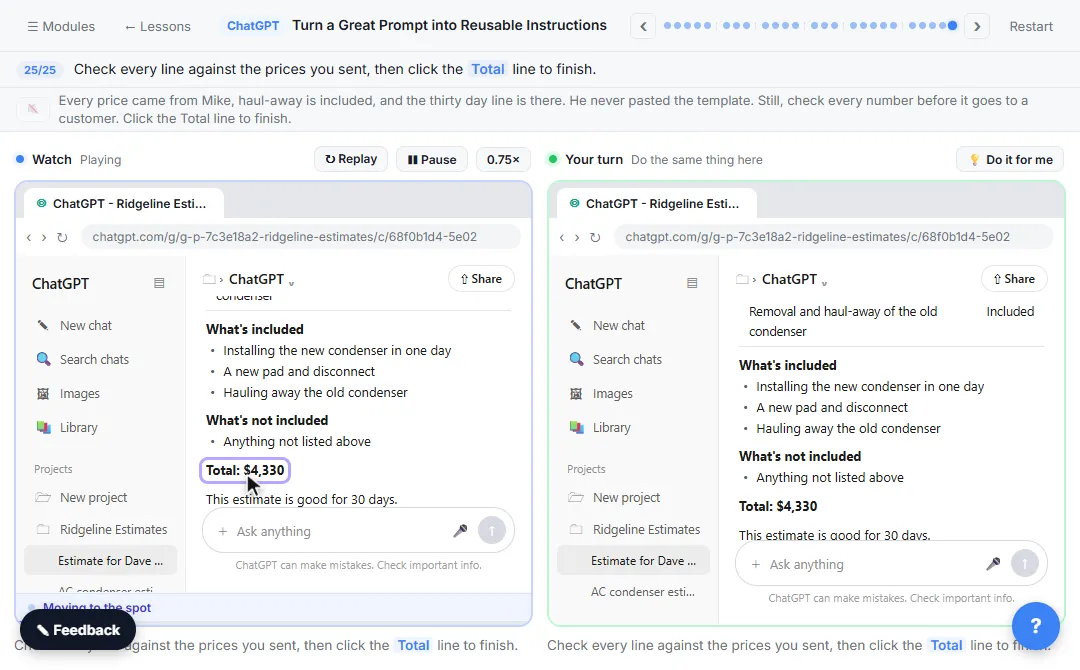1080x670 pixels.
Task: Click the Total: $4,330 line in Your turn panel
Action: [x=778, y=506]
